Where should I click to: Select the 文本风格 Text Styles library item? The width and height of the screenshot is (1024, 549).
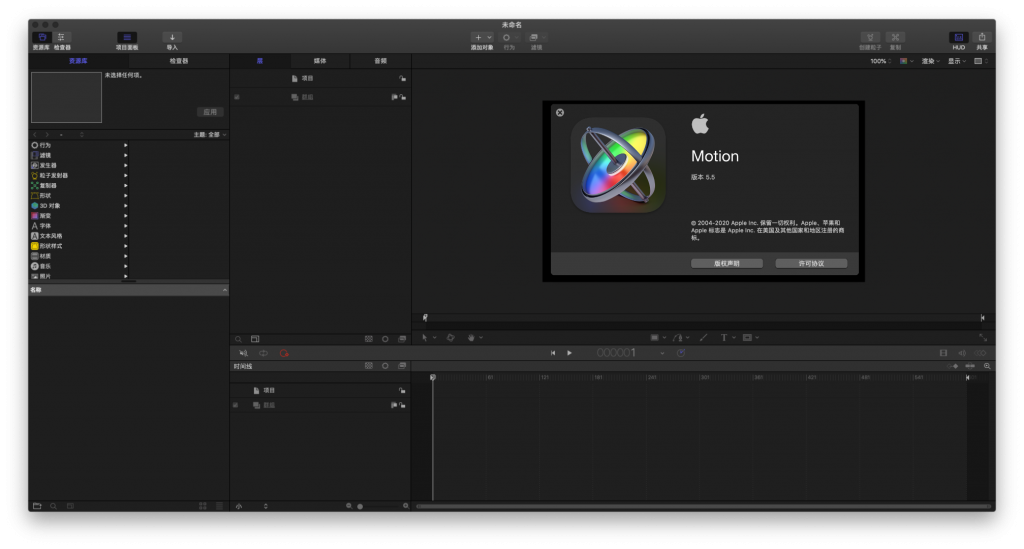point(78,236)
